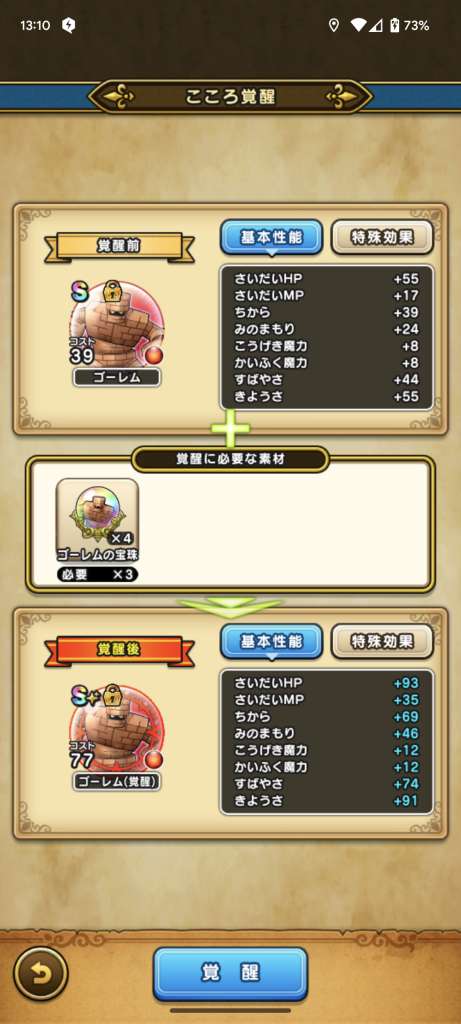Tap the padlock on the awakened Golem
This screenshot has width=461, height=1024.
pyautogui.click(x=112, y=694)
